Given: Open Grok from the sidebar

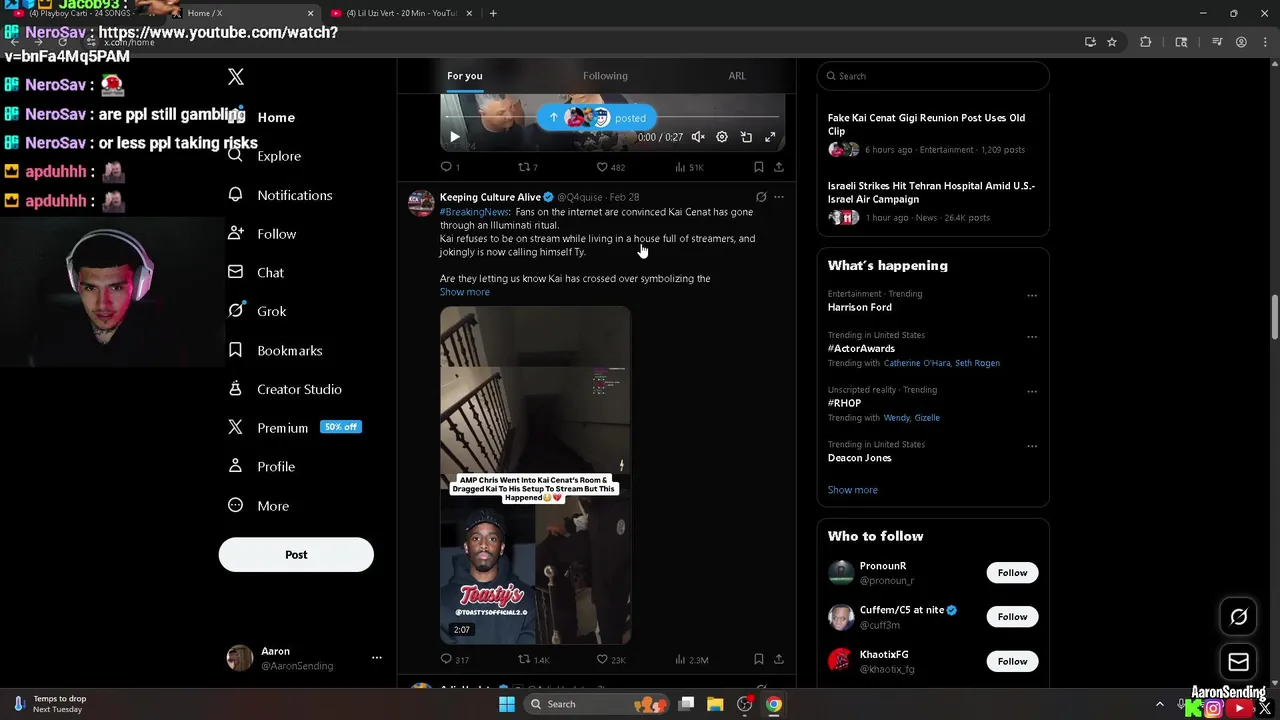Looking at the screenshot, I should (257, 311).
